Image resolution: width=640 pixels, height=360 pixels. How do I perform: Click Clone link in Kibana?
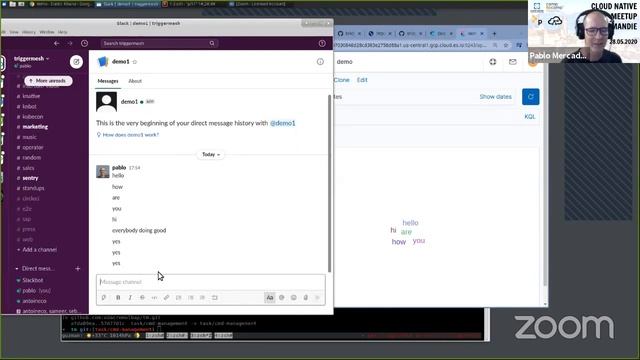(x=342, y=80)
